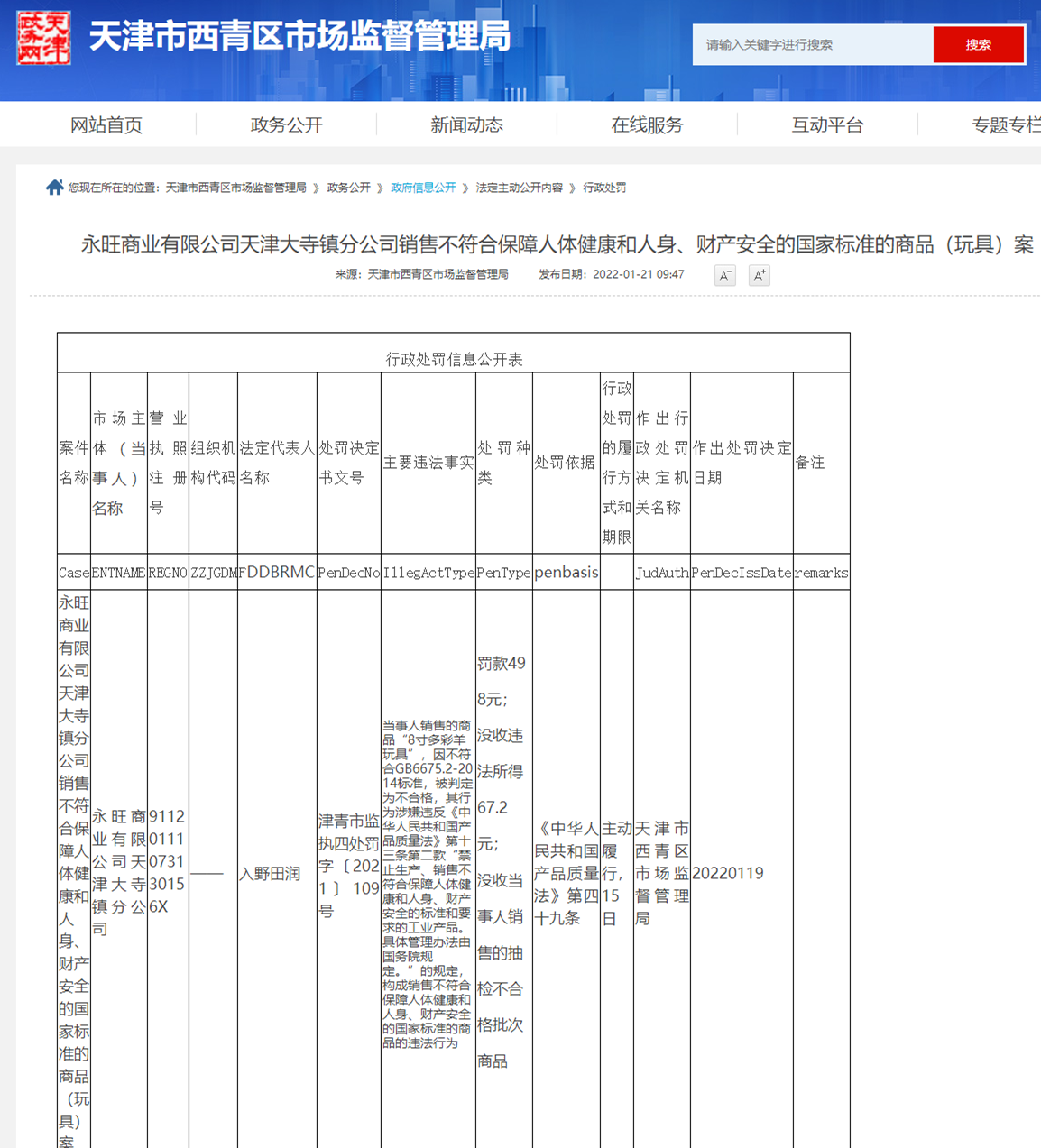Screen dimensions: 1041x1148
Task: Click the remarks field code cell
Action: tap(822, 573)
